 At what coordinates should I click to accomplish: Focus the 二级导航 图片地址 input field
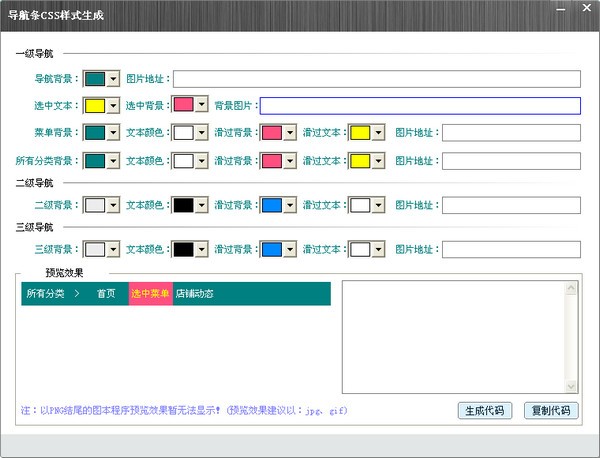pyautogui.click(x=511, y=205)
